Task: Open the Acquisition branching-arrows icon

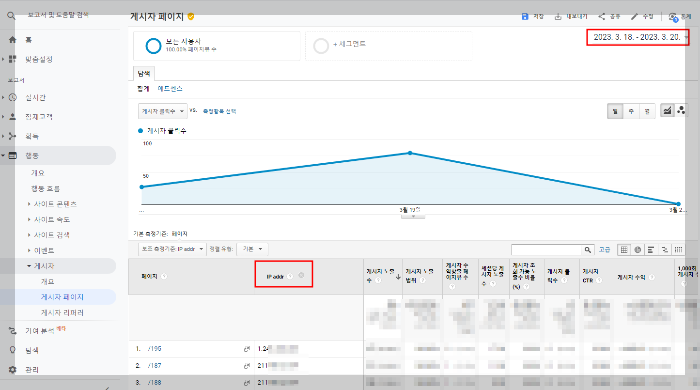Action: [12, 136]
